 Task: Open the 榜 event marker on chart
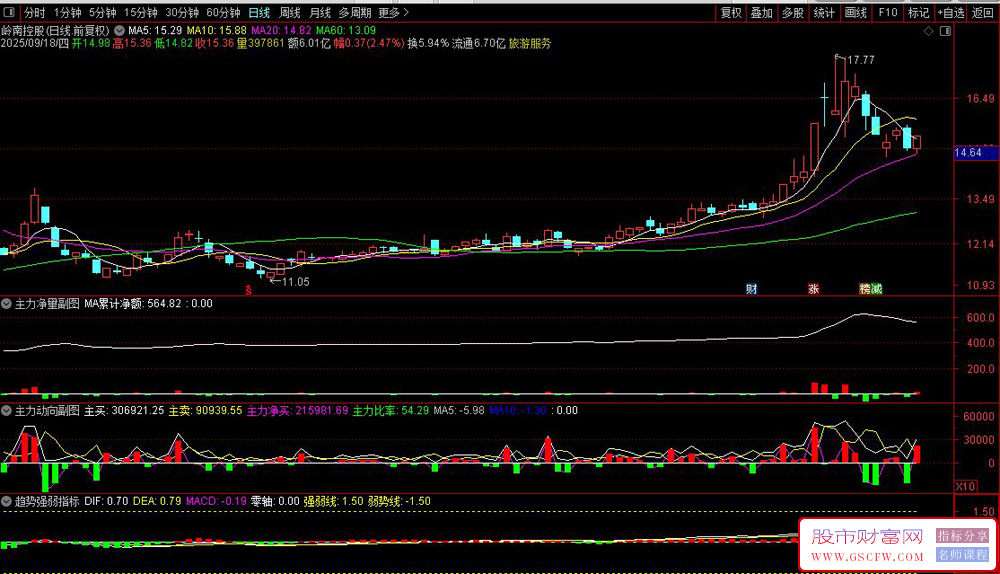(865, 289)
